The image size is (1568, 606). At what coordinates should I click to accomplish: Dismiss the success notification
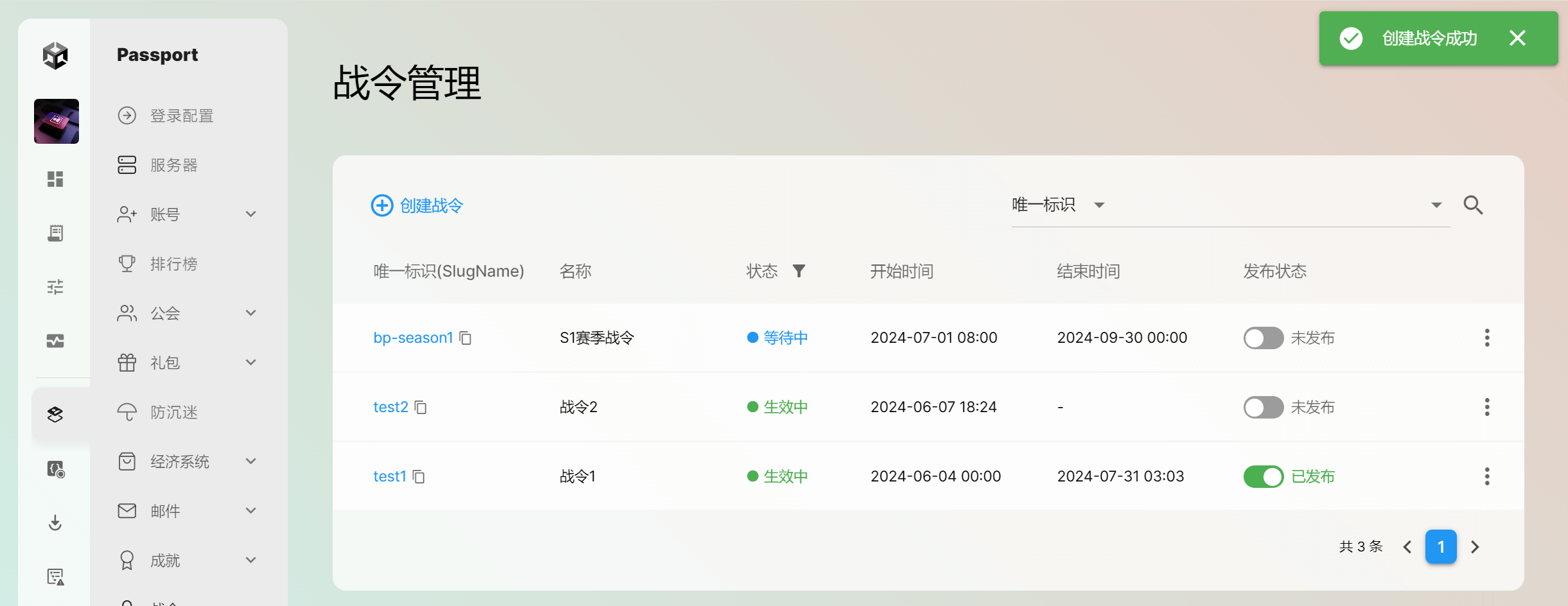1517,39
